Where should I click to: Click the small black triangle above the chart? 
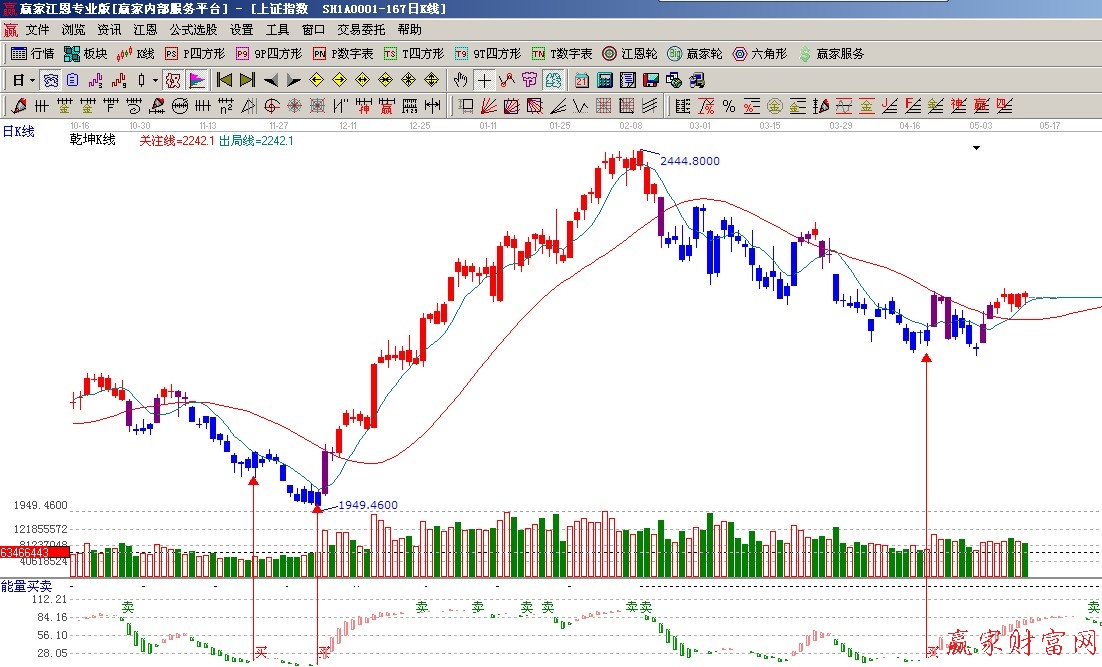point(976,148)
